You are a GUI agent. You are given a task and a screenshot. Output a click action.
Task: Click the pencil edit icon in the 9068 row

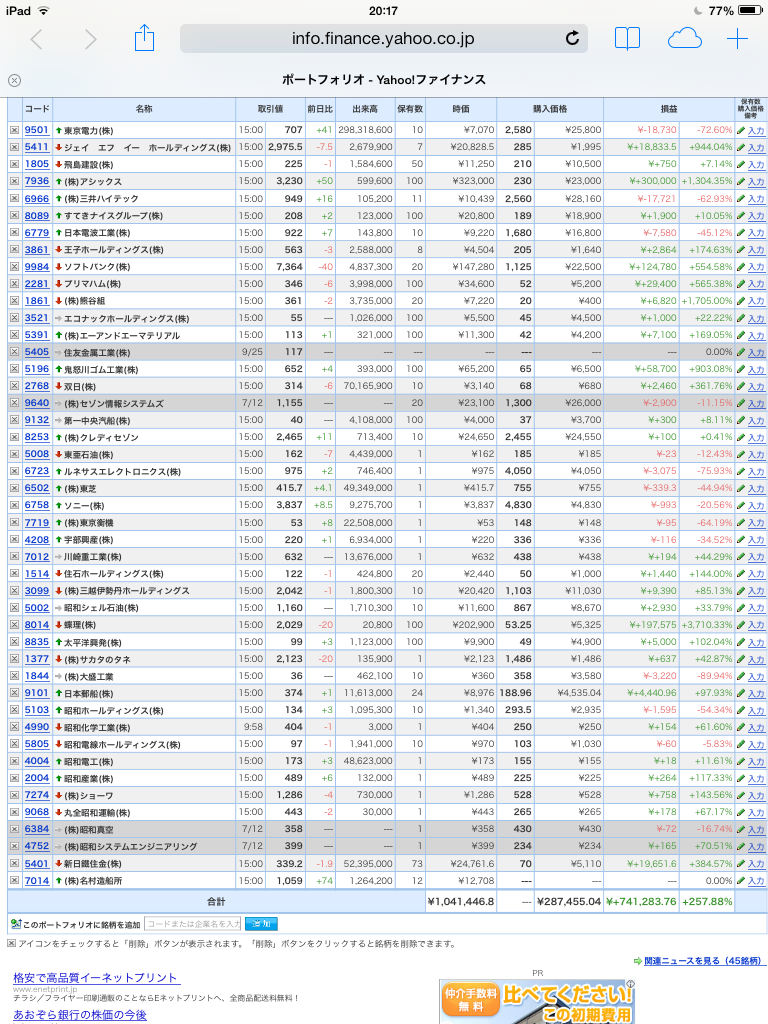click(x=741, y=812)
